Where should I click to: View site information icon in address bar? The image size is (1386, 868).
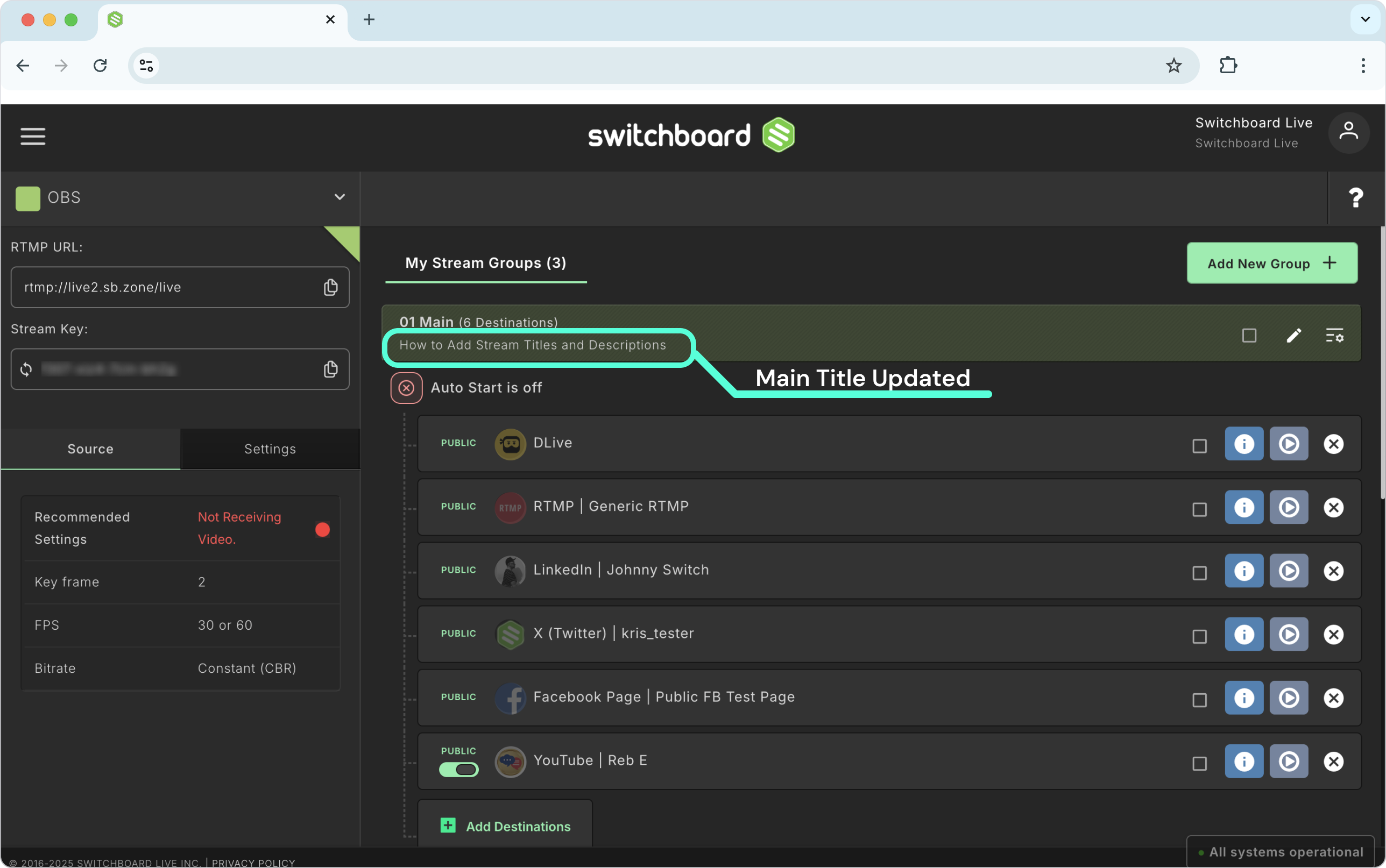click(x=146, y=66)
